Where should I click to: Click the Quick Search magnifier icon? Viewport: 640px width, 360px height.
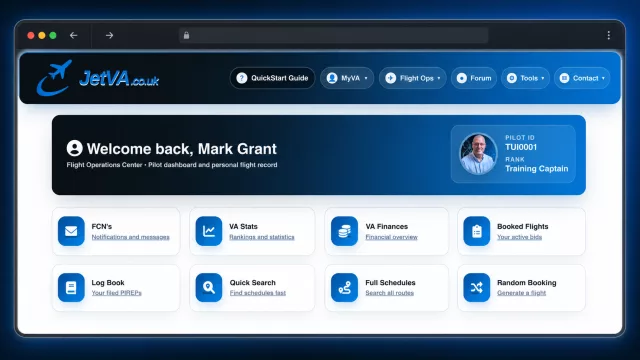(209, 287)
